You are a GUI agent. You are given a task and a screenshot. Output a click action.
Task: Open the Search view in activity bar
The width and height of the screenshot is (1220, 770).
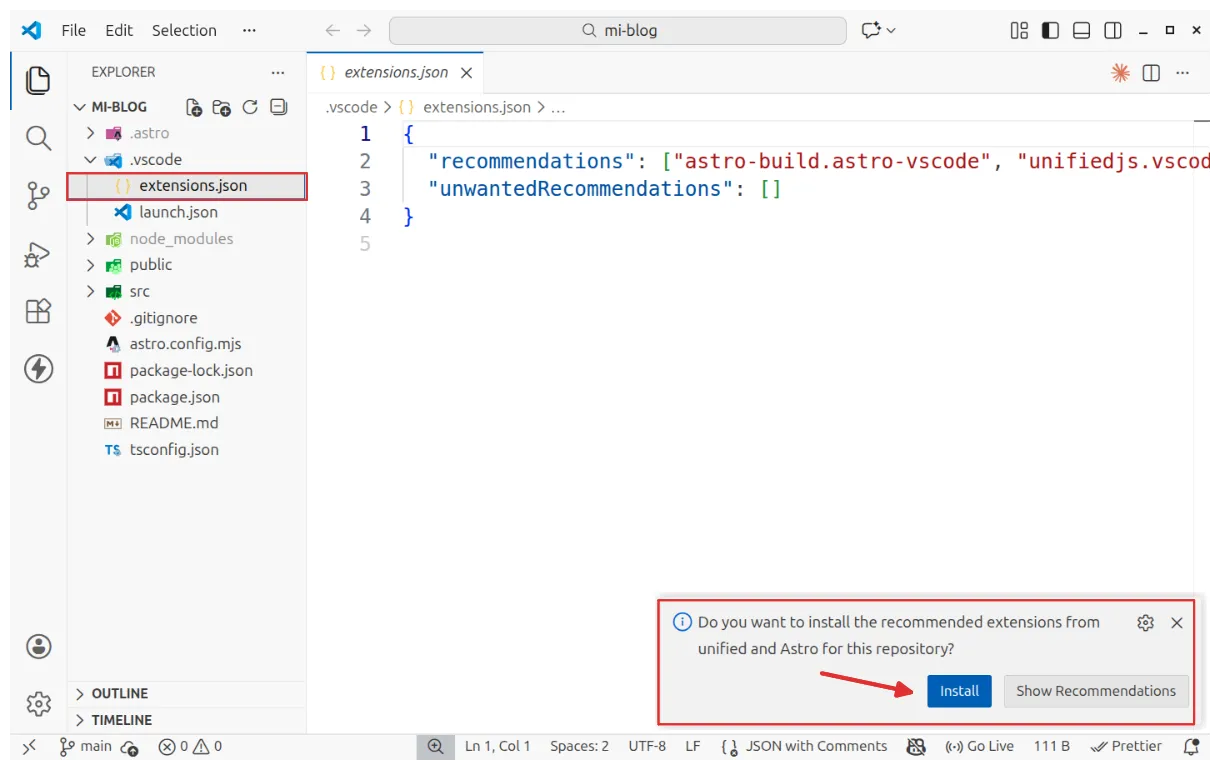tap(38, 138)
